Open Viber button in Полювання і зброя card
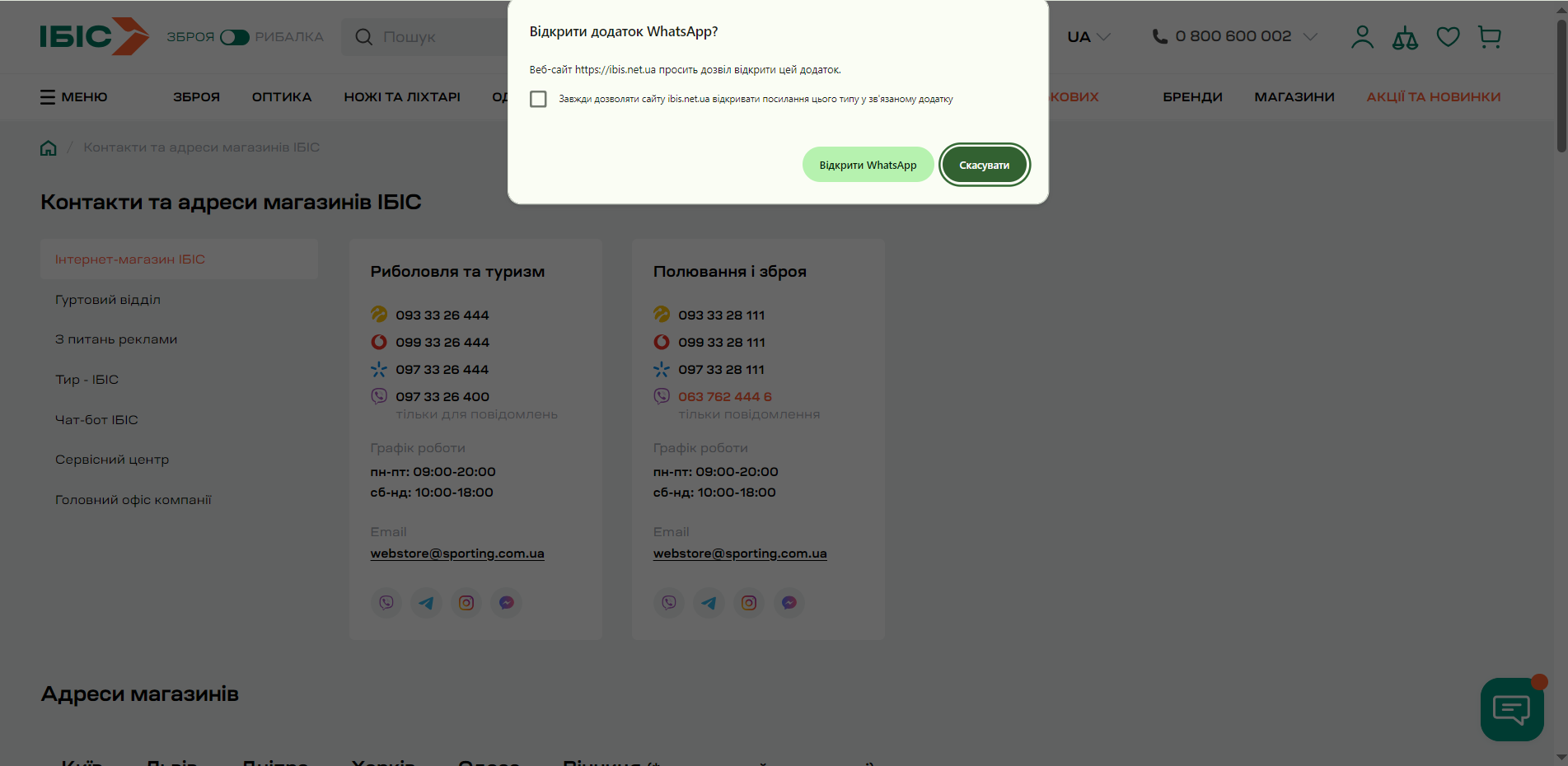Image resolution: width=1568 pixels, height=766 pixels. pyautogui.click(x=669, y=603)
